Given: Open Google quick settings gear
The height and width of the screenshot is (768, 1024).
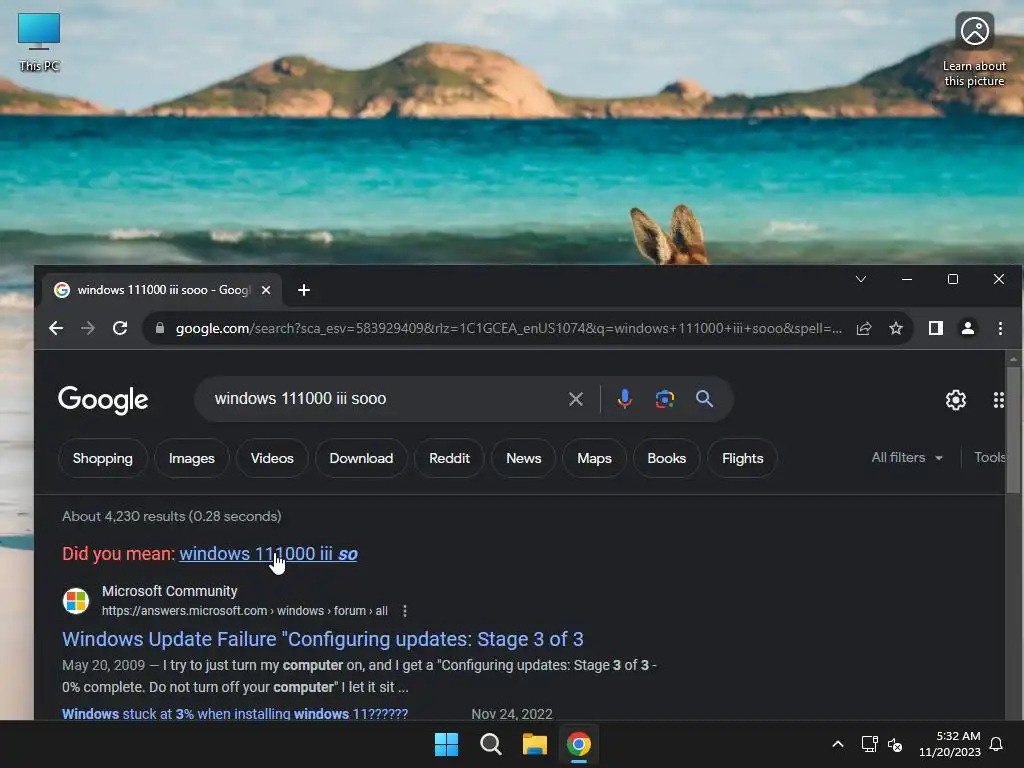Looking at the screenshot, I should [x=955, y=400].
